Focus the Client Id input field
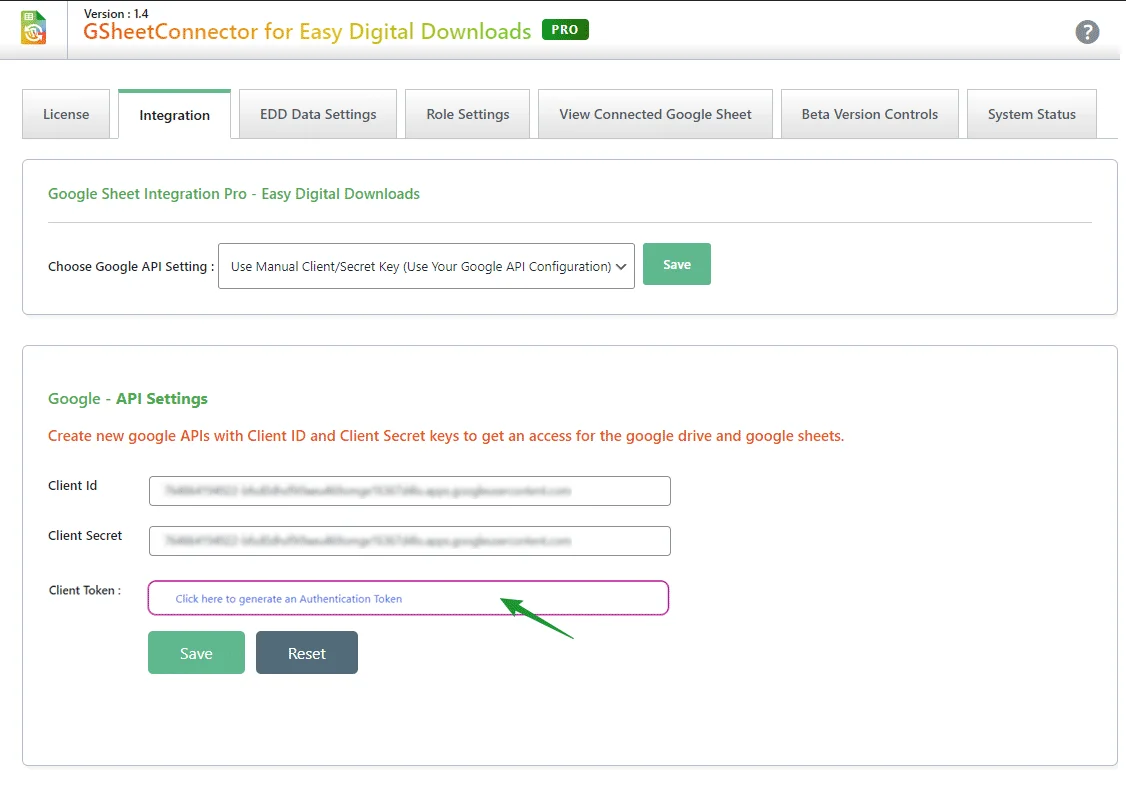This screenshot has height=793, width=1126. click(409, 491)
